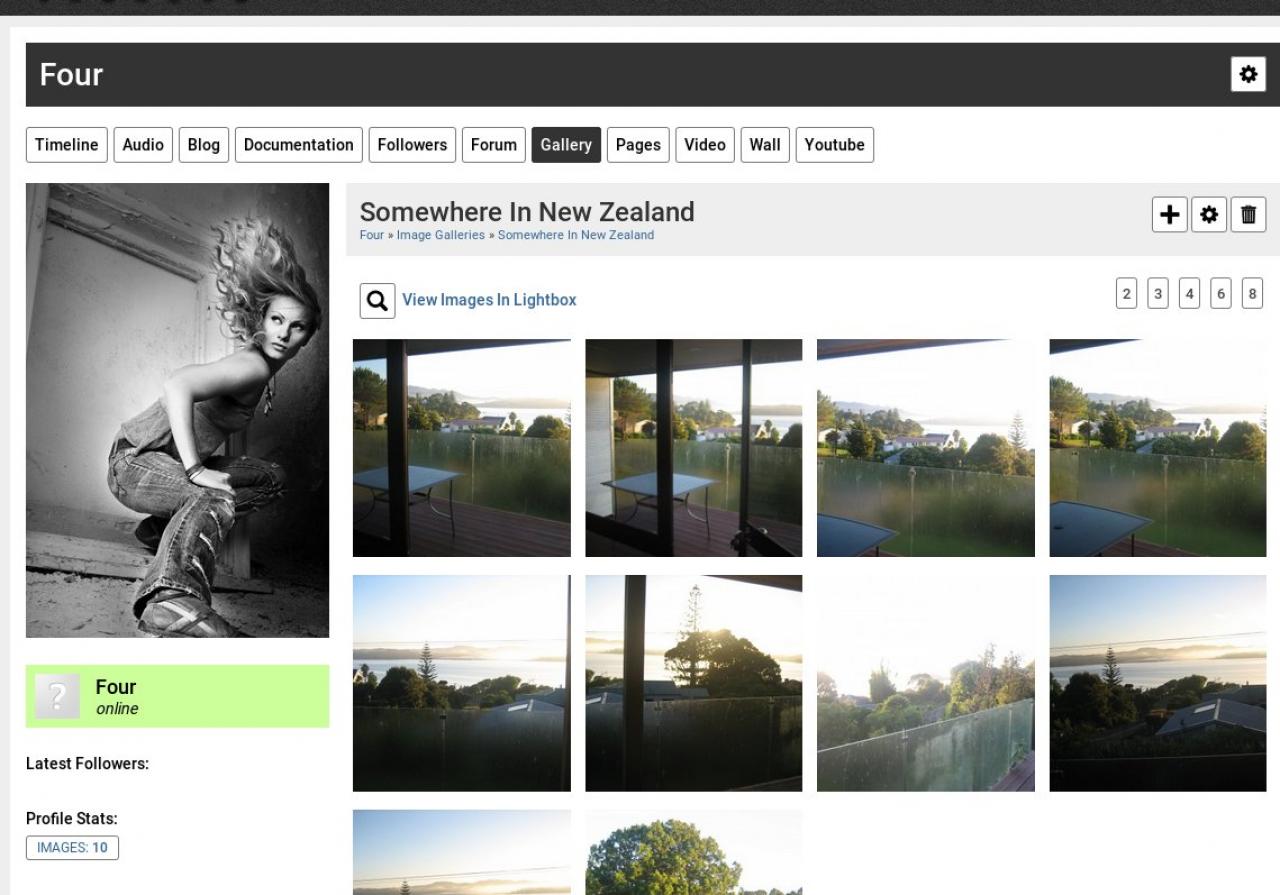Switch to the Youtube tab
Image resolution: width=1280 pixels, height=895 pixels.
click(835, 145)
